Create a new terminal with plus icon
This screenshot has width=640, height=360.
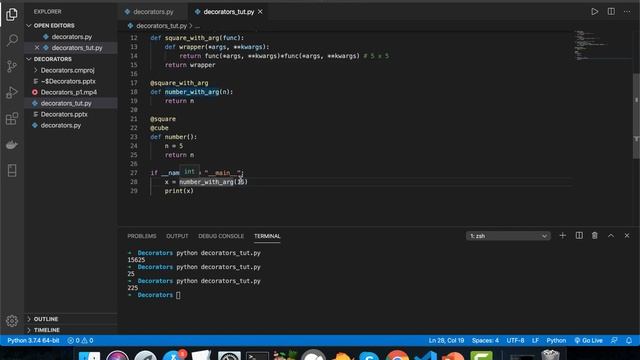pos(562,236)
